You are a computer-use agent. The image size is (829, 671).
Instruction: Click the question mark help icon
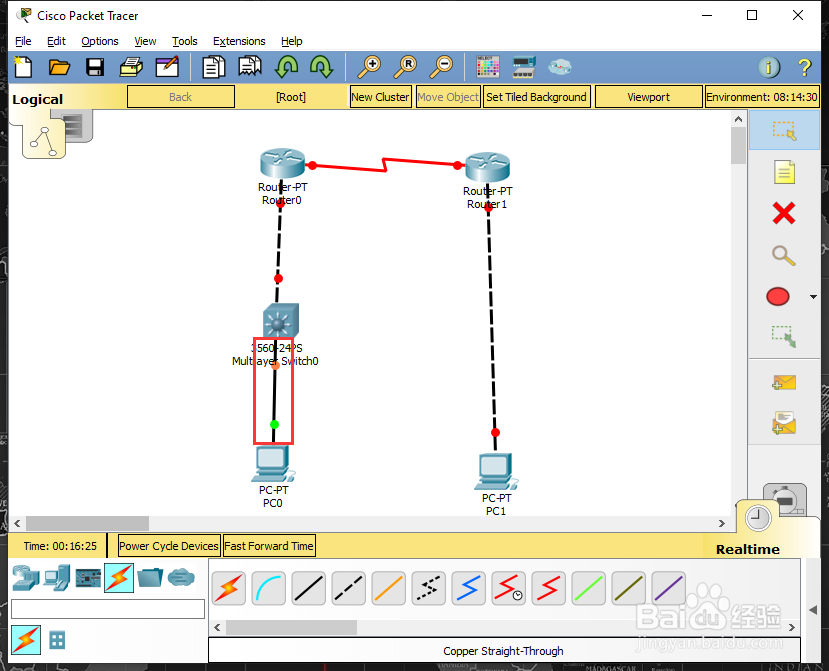pos(805,67)
